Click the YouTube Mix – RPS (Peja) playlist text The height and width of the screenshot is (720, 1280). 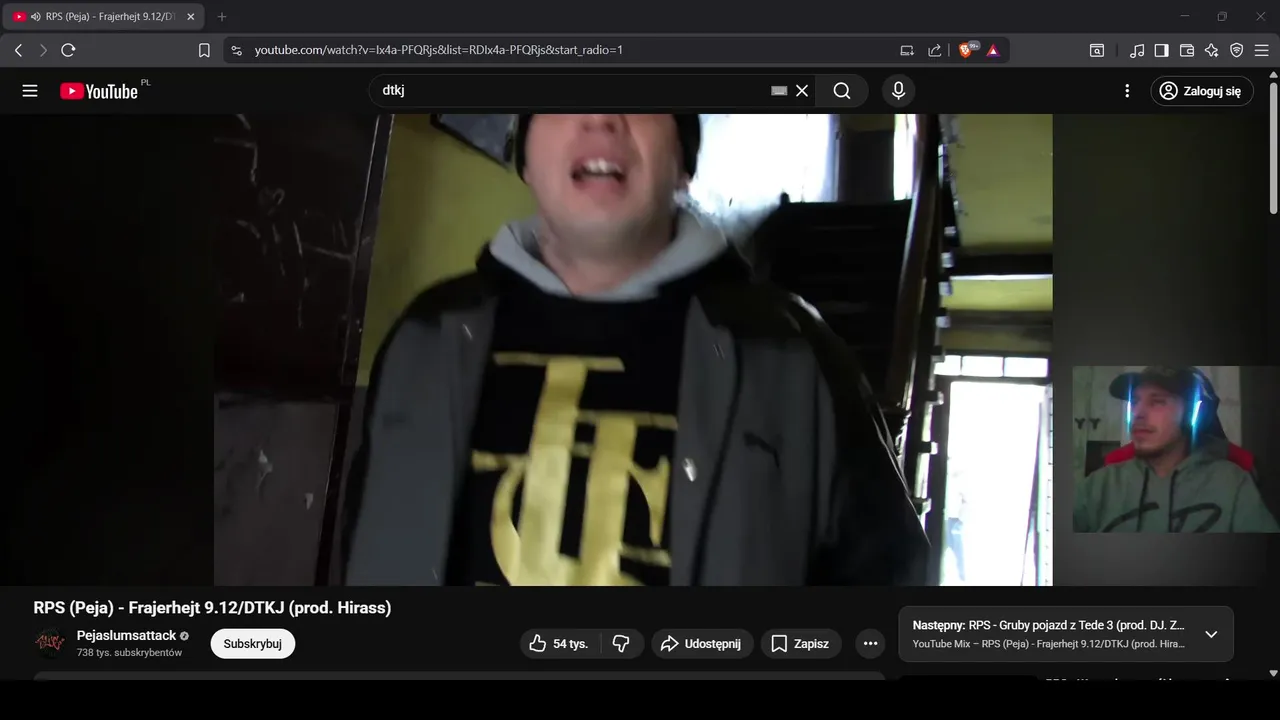click(x=1049, y=644)
